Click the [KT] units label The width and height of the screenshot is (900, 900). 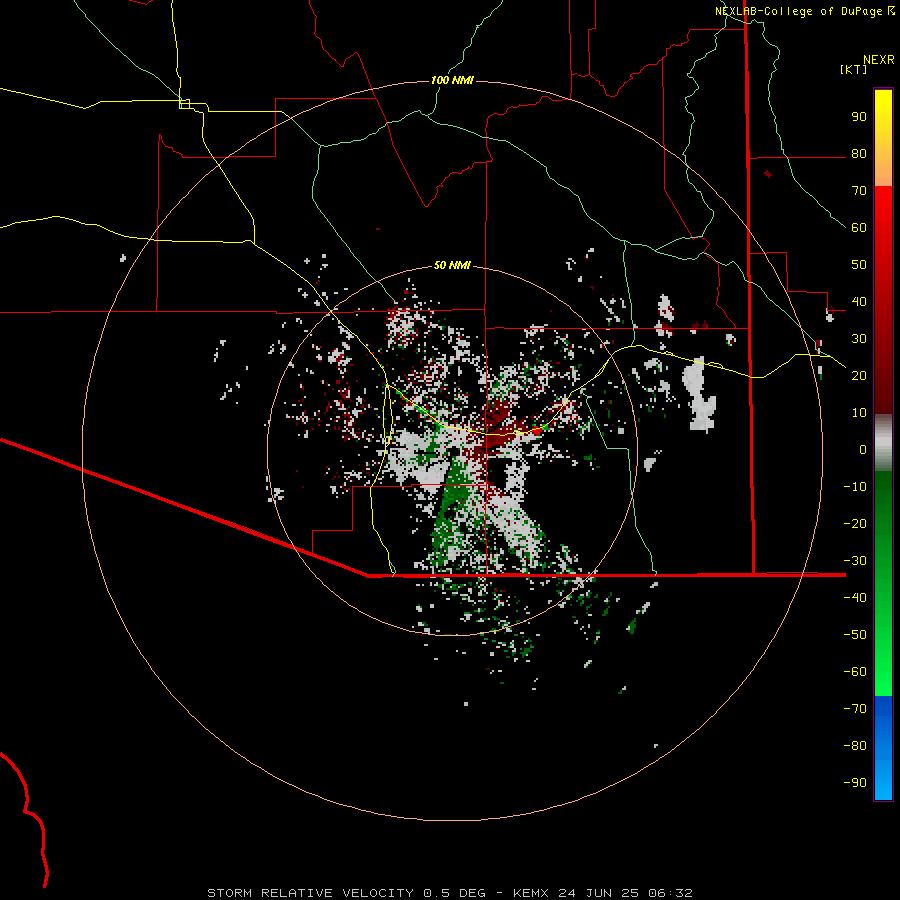coord(854,69)
